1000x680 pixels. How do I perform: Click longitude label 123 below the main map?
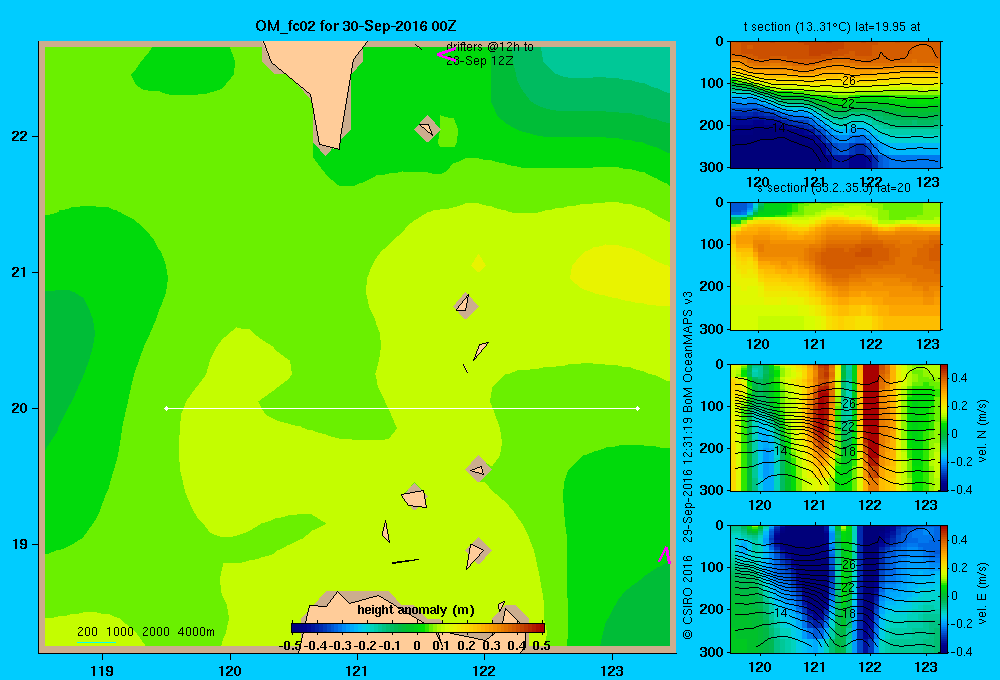612,670
